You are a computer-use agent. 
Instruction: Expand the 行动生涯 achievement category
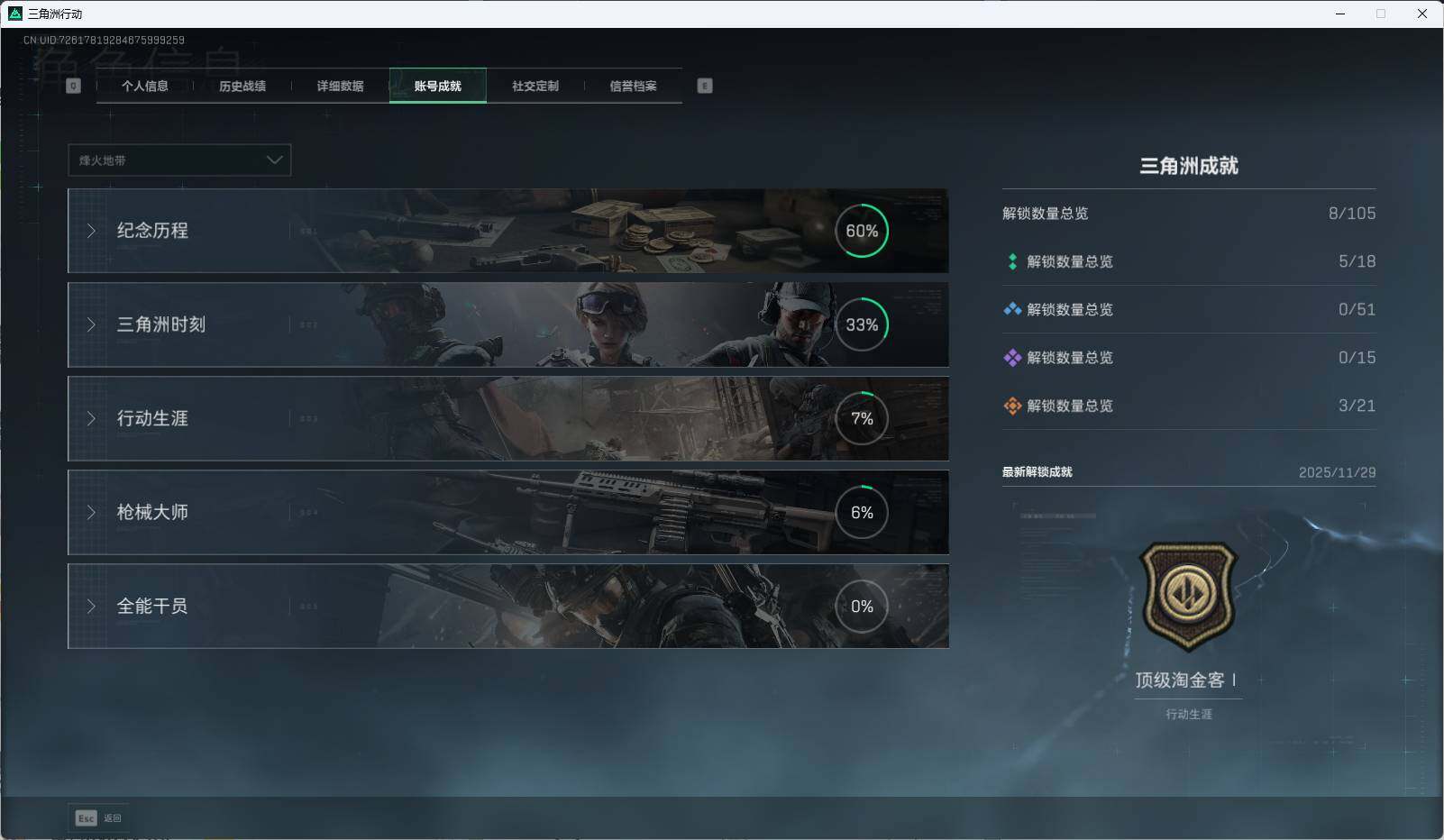(90, 418)
